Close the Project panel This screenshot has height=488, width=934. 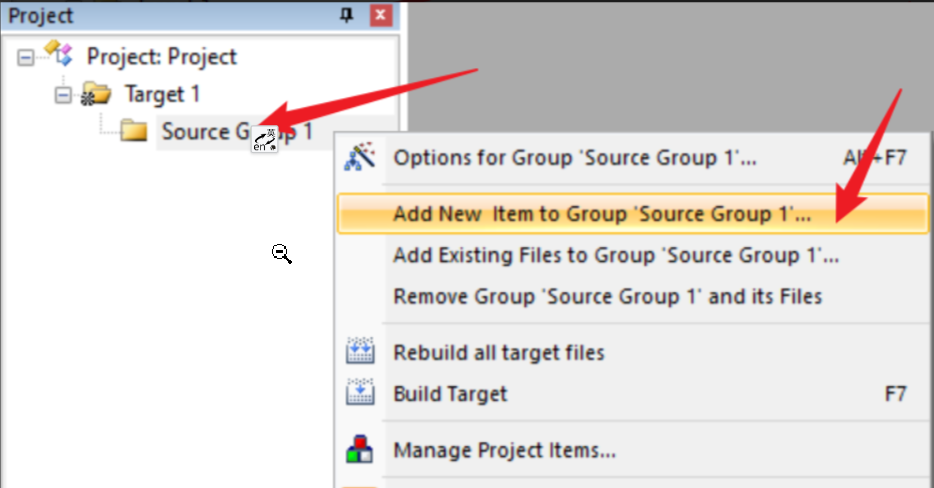coord(380,16)
